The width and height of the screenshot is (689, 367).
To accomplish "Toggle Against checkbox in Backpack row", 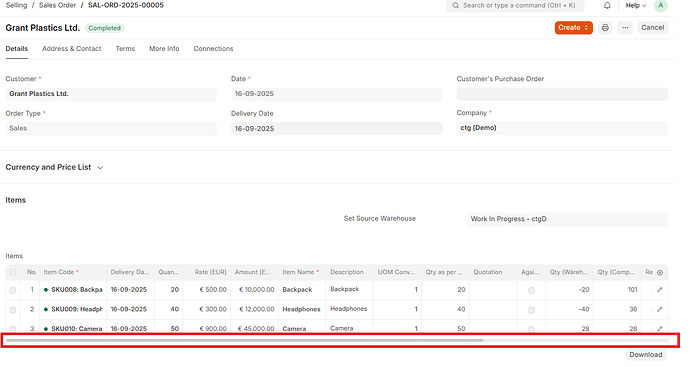I will point(531,290).
